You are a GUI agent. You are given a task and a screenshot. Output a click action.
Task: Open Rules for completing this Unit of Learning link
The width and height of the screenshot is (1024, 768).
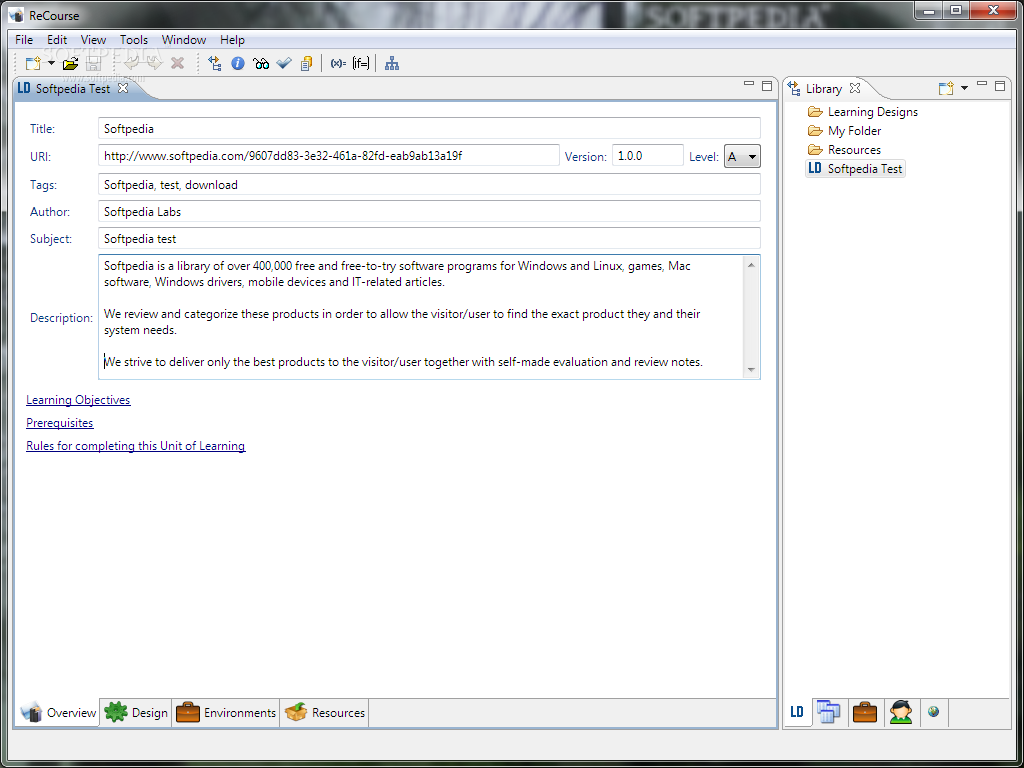click(136, 445)
